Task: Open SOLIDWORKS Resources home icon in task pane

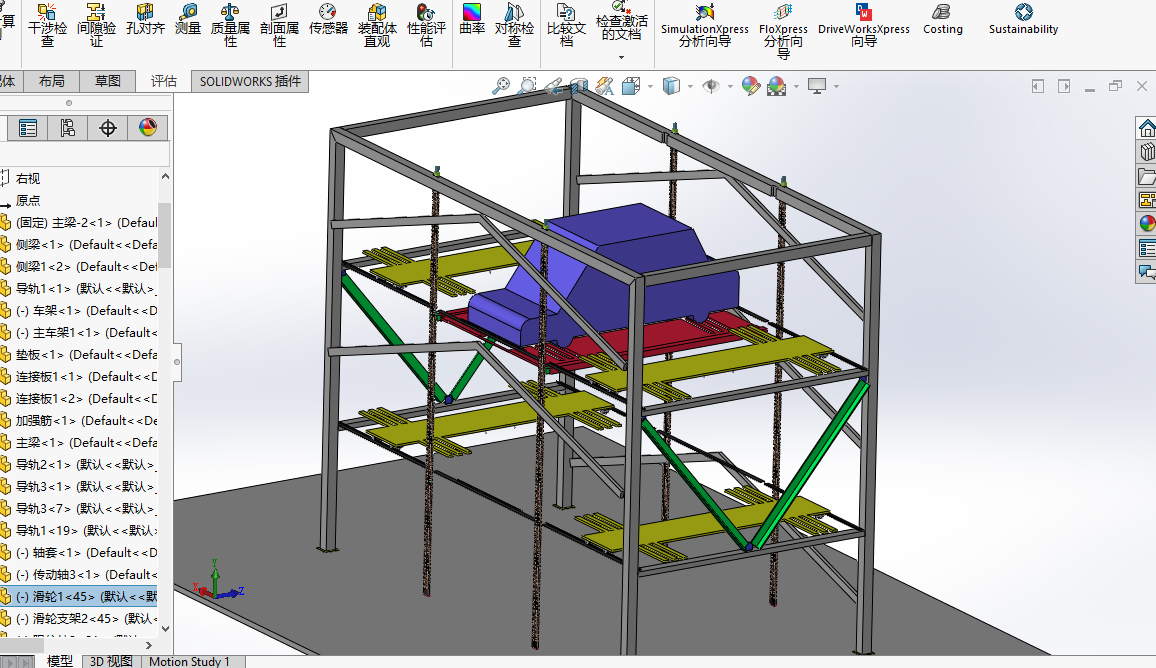Action: click(1146, 128)
